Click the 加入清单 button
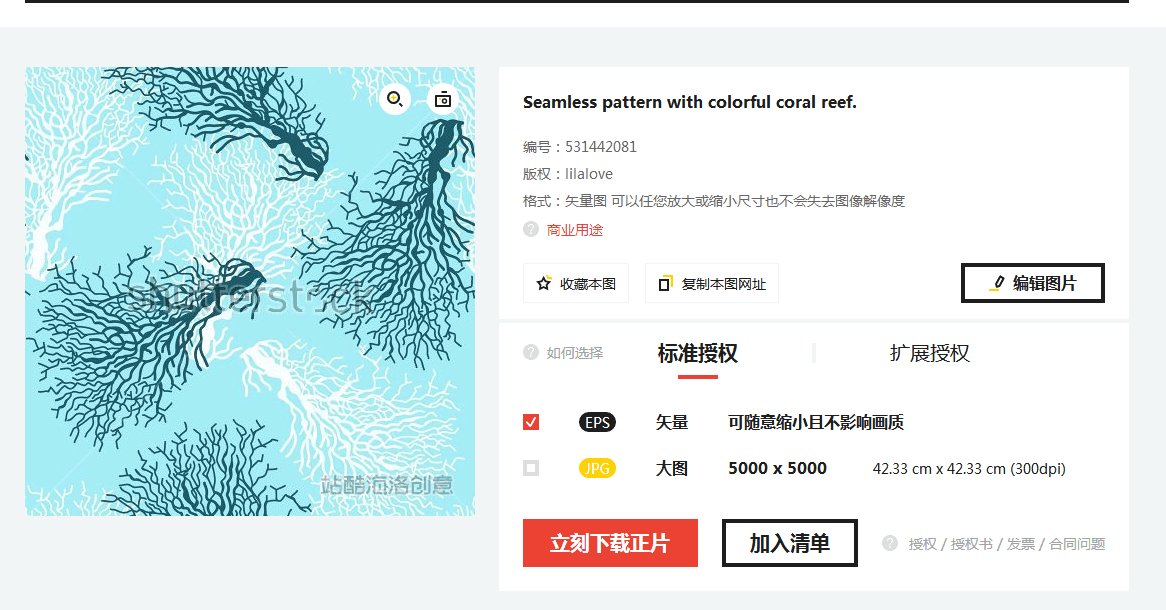1166x610 pixels. (790, 543)
